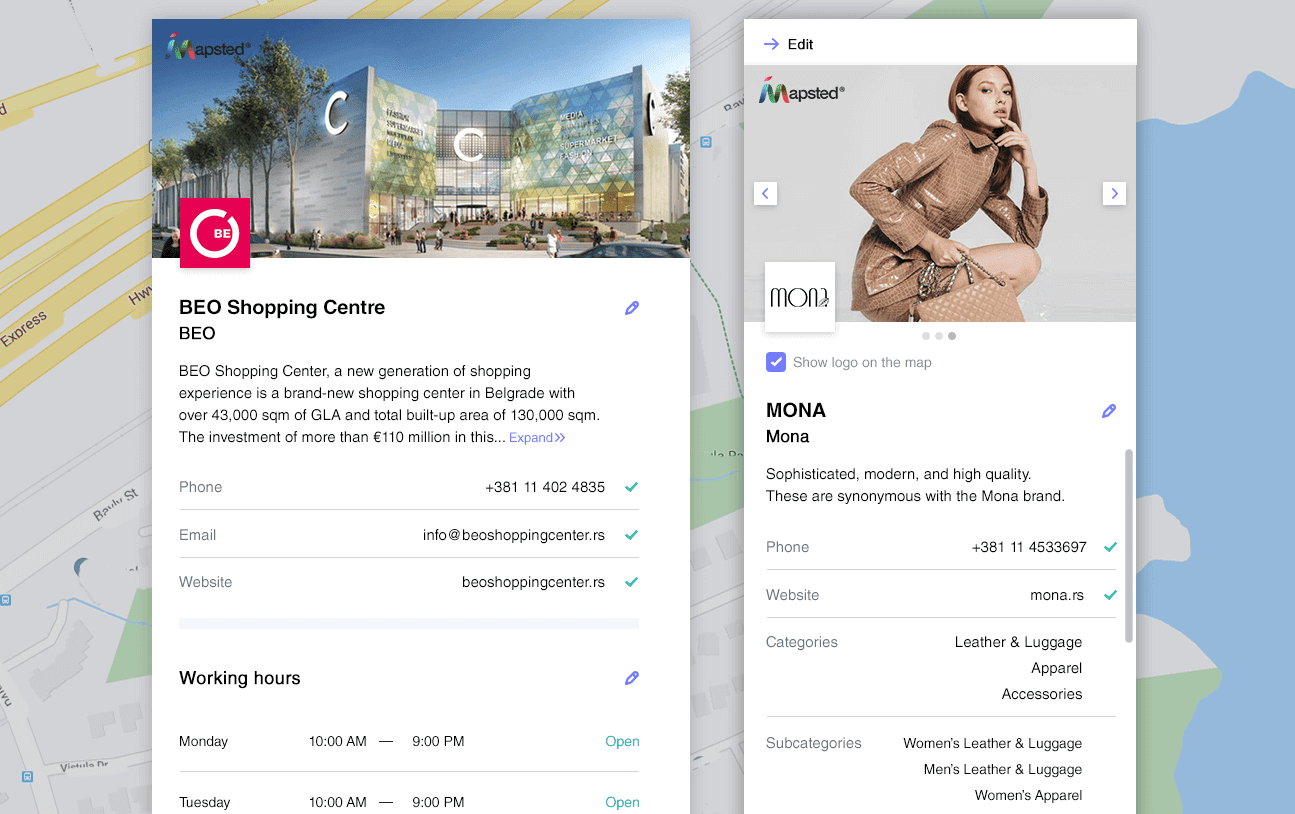This screenshot has height=814, width=1295.
Task: Click the MONA panel scrollbar
Action: pos(1129,545)
